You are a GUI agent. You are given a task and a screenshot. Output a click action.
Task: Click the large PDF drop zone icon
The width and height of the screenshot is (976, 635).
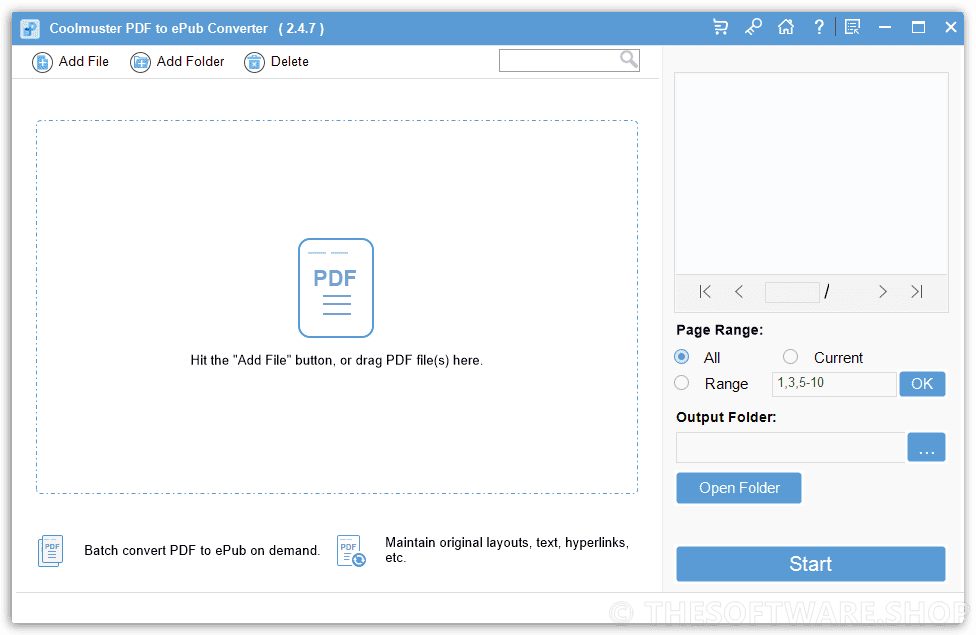336,288
